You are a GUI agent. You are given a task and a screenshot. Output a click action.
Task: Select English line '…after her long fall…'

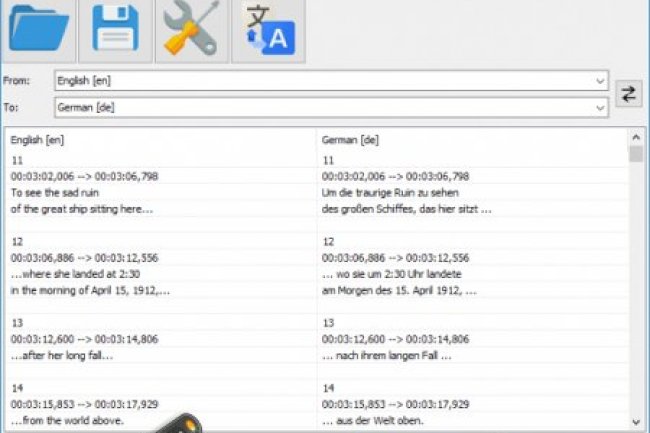62,356
